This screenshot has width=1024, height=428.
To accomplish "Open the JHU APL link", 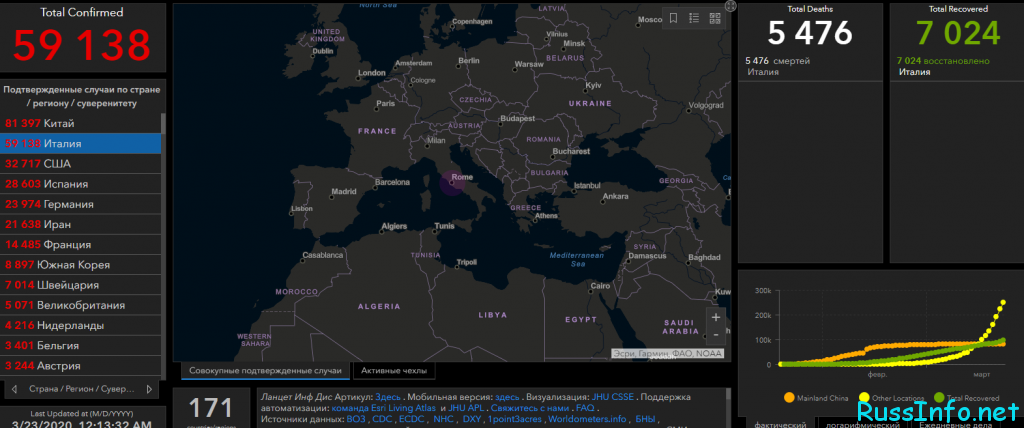I will (466, 408).
